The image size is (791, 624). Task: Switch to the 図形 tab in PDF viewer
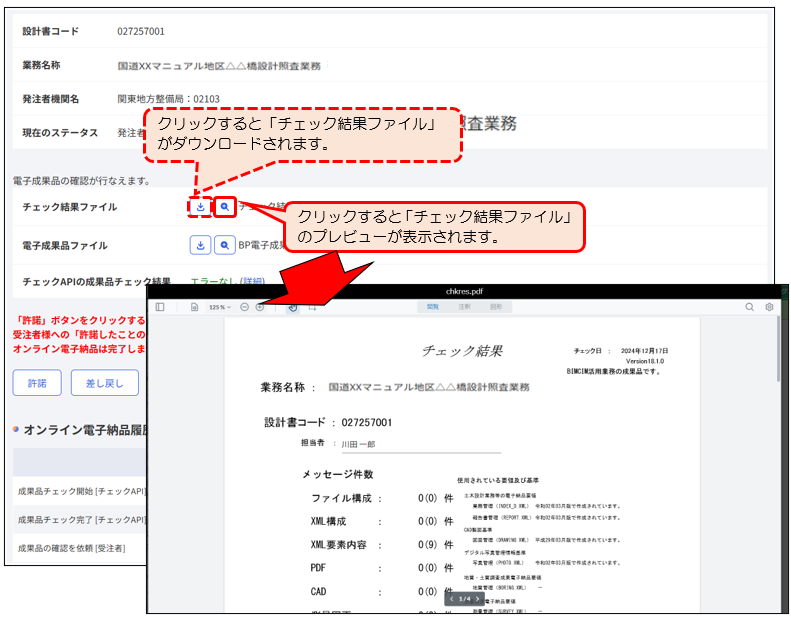496,307
